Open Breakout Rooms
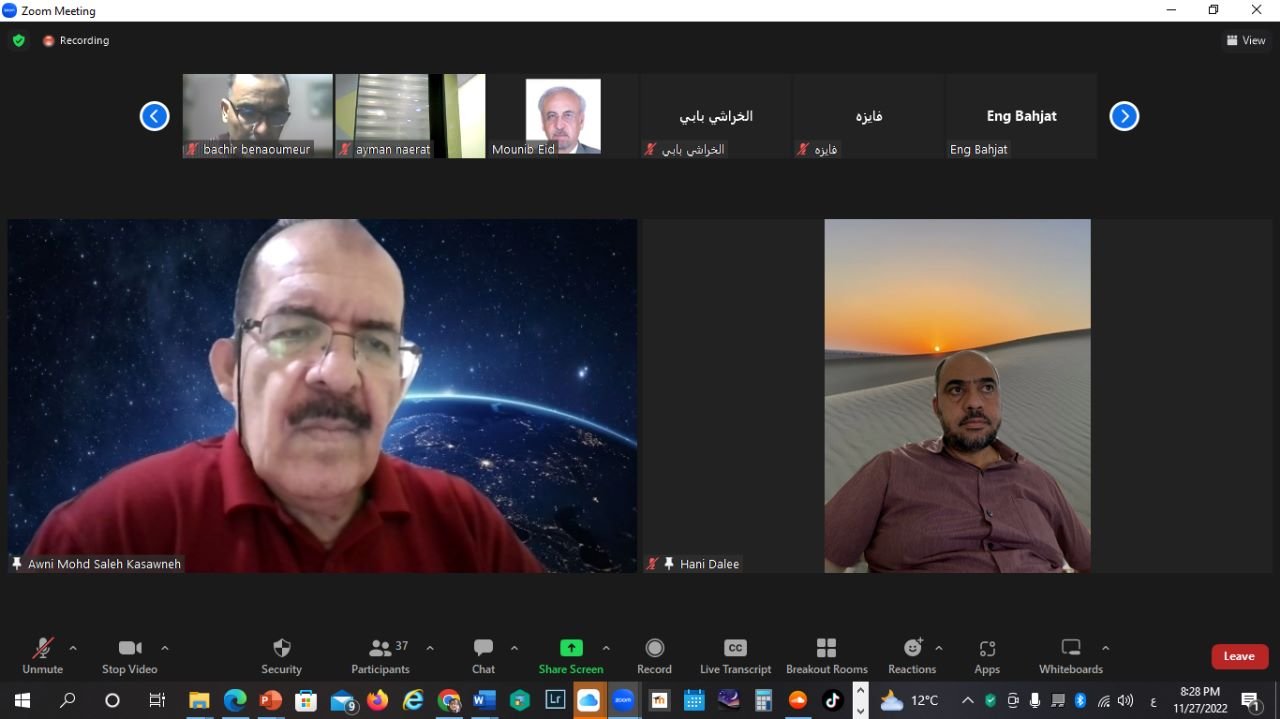Image resolution: width=1280 pixels, height=719 pixels. pyautogui.click(x=826, y=656)
